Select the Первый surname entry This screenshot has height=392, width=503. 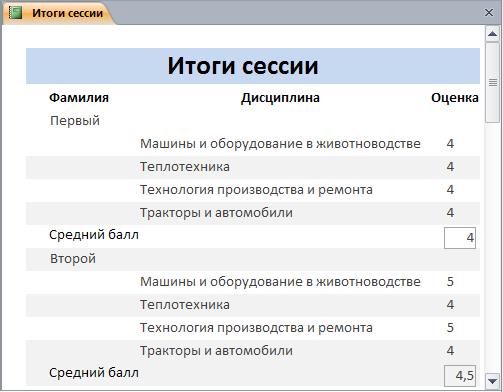[75, 121]
